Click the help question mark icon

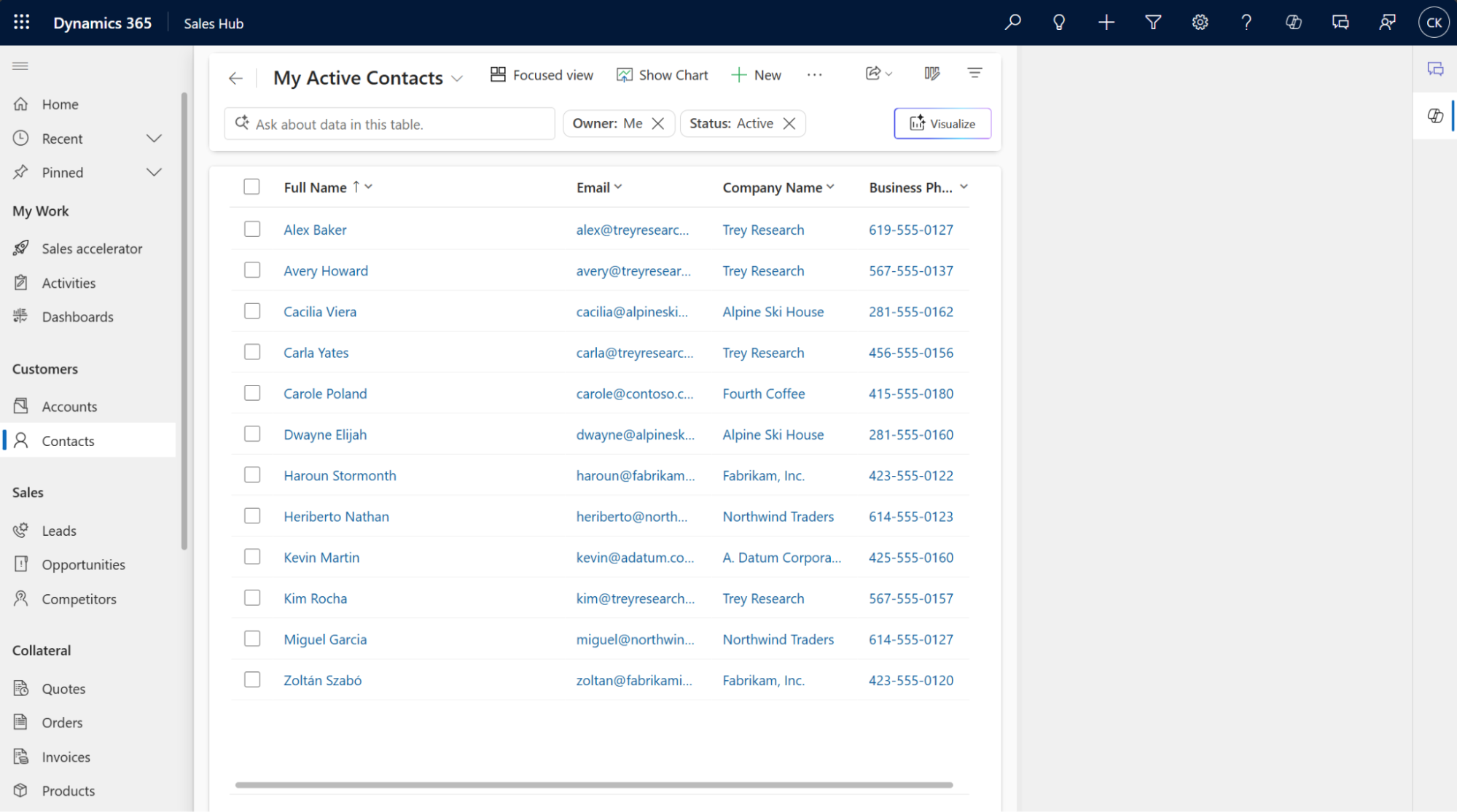pos(1246,23)
